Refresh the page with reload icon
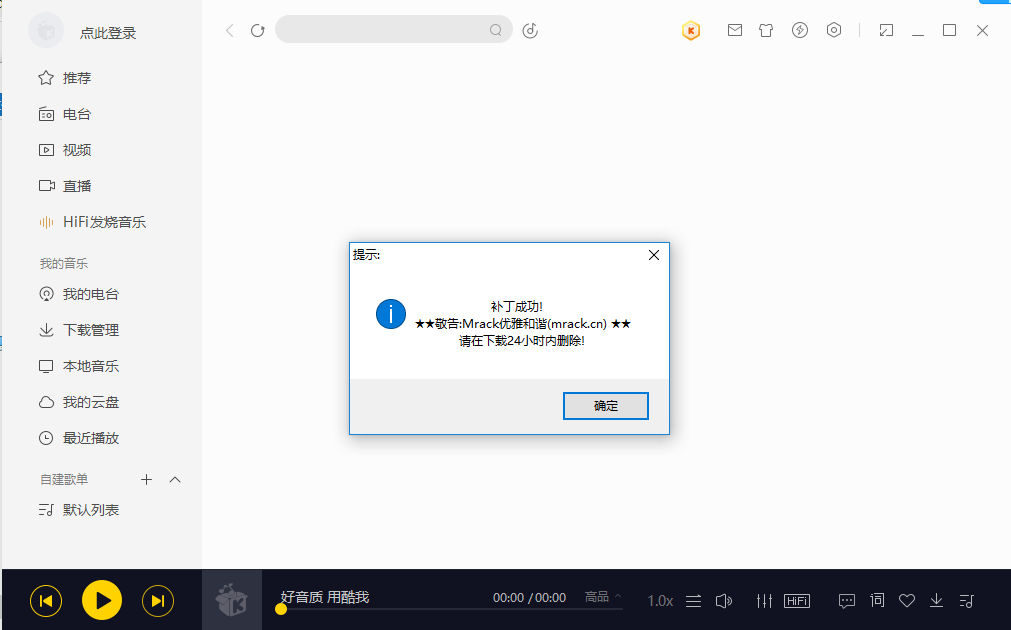1011x630 pixels. 258,30
